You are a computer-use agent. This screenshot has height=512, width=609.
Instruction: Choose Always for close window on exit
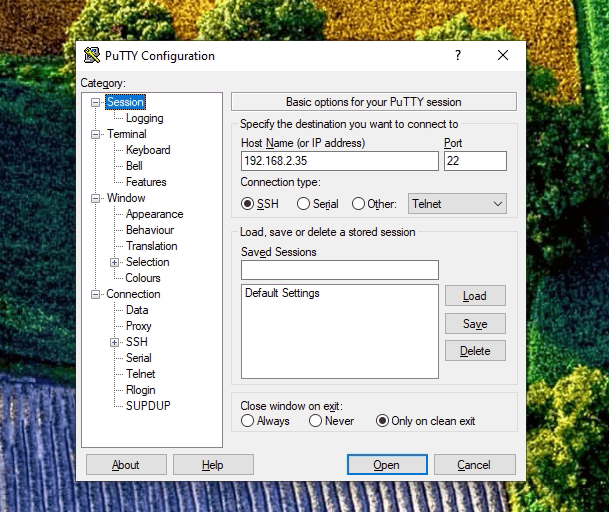pos(247,421)
